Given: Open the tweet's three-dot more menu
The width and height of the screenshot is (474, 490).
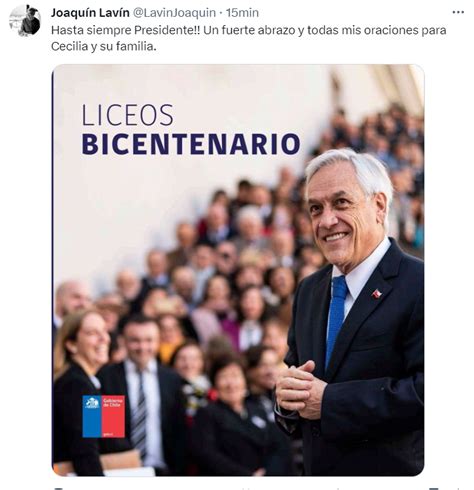Looking at the screenshot, I should pos(458,13).
